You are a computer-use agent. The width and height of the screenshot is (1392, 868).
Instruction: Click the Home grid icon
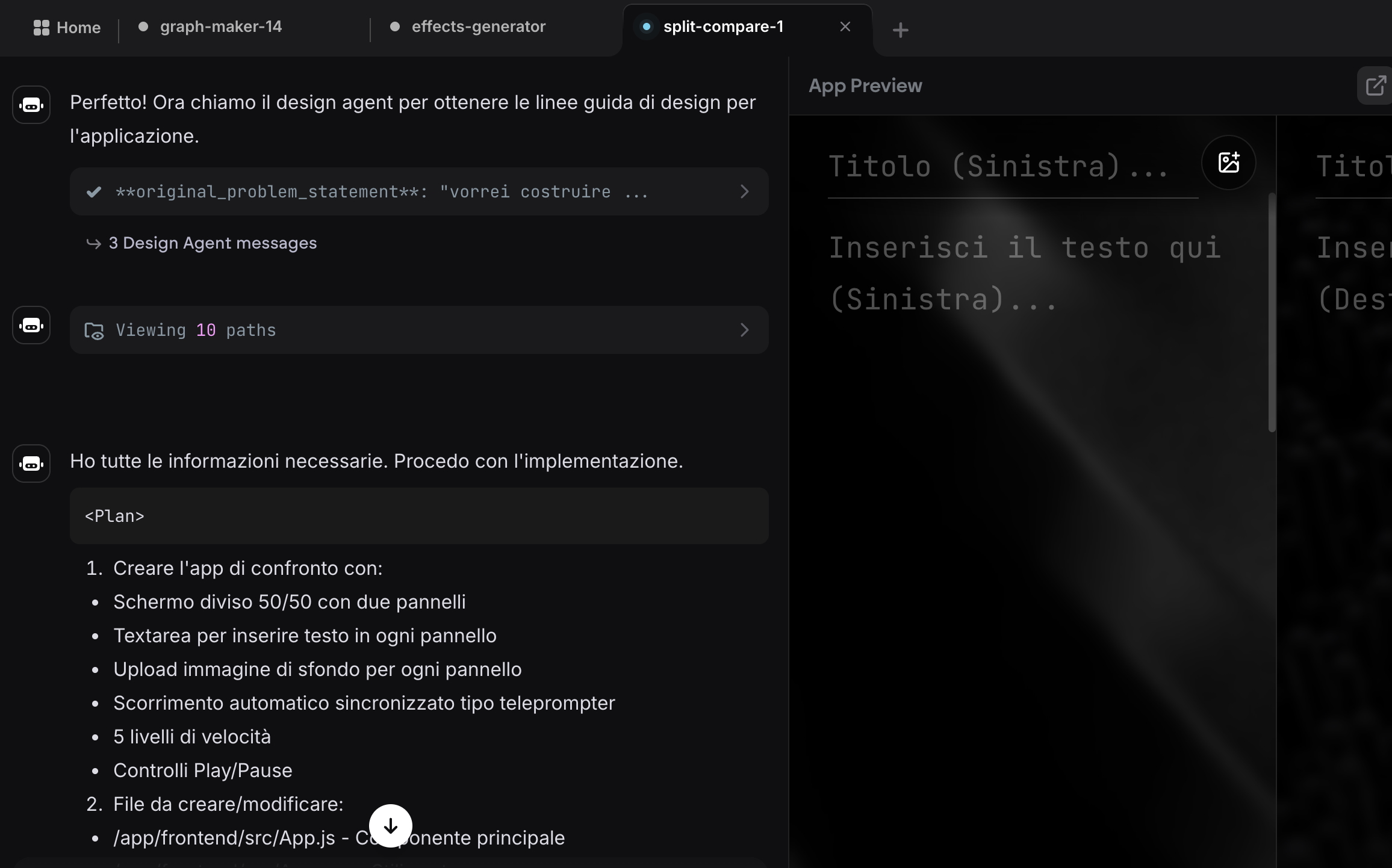tap(41, 28)
